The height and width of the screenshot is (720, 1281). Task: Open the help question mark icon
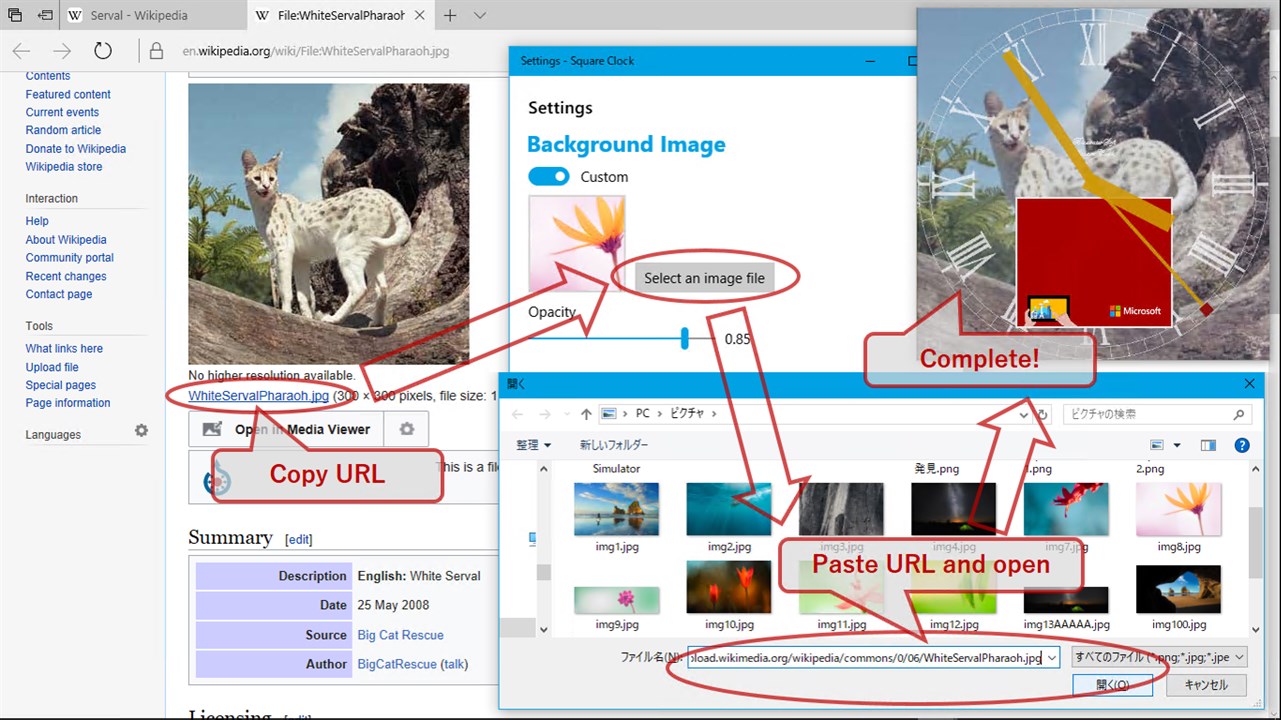pyautogui.click(x=1242, y=445)
